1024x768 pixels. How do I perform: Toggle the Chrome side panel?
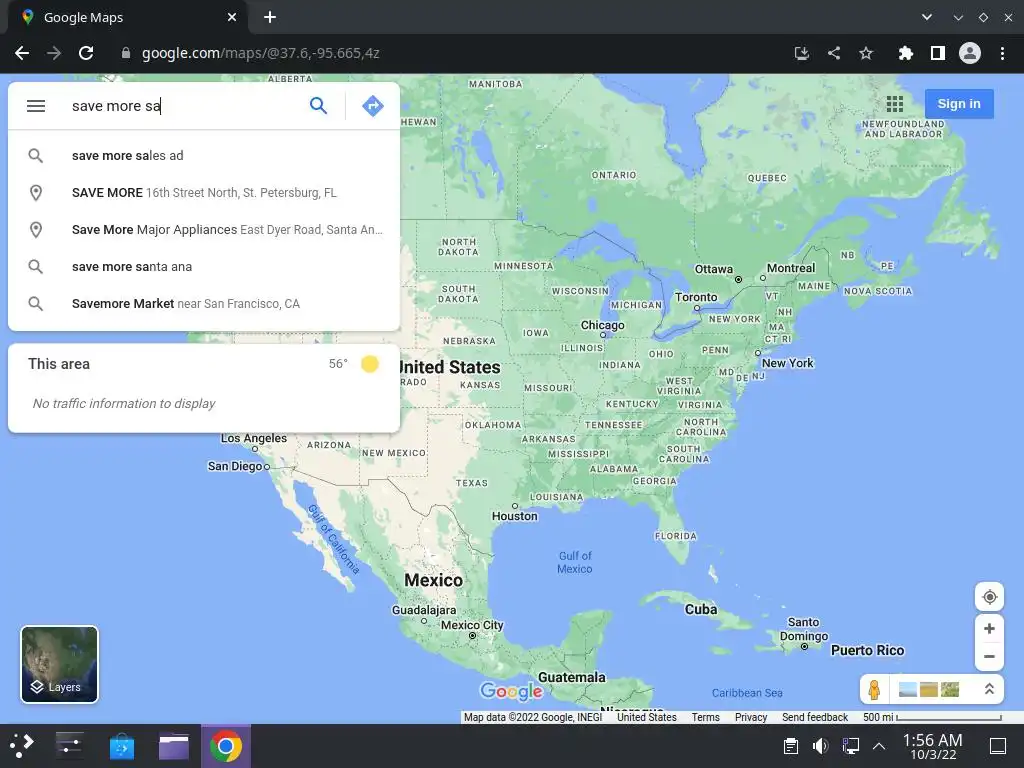click(x=937, y=53)
